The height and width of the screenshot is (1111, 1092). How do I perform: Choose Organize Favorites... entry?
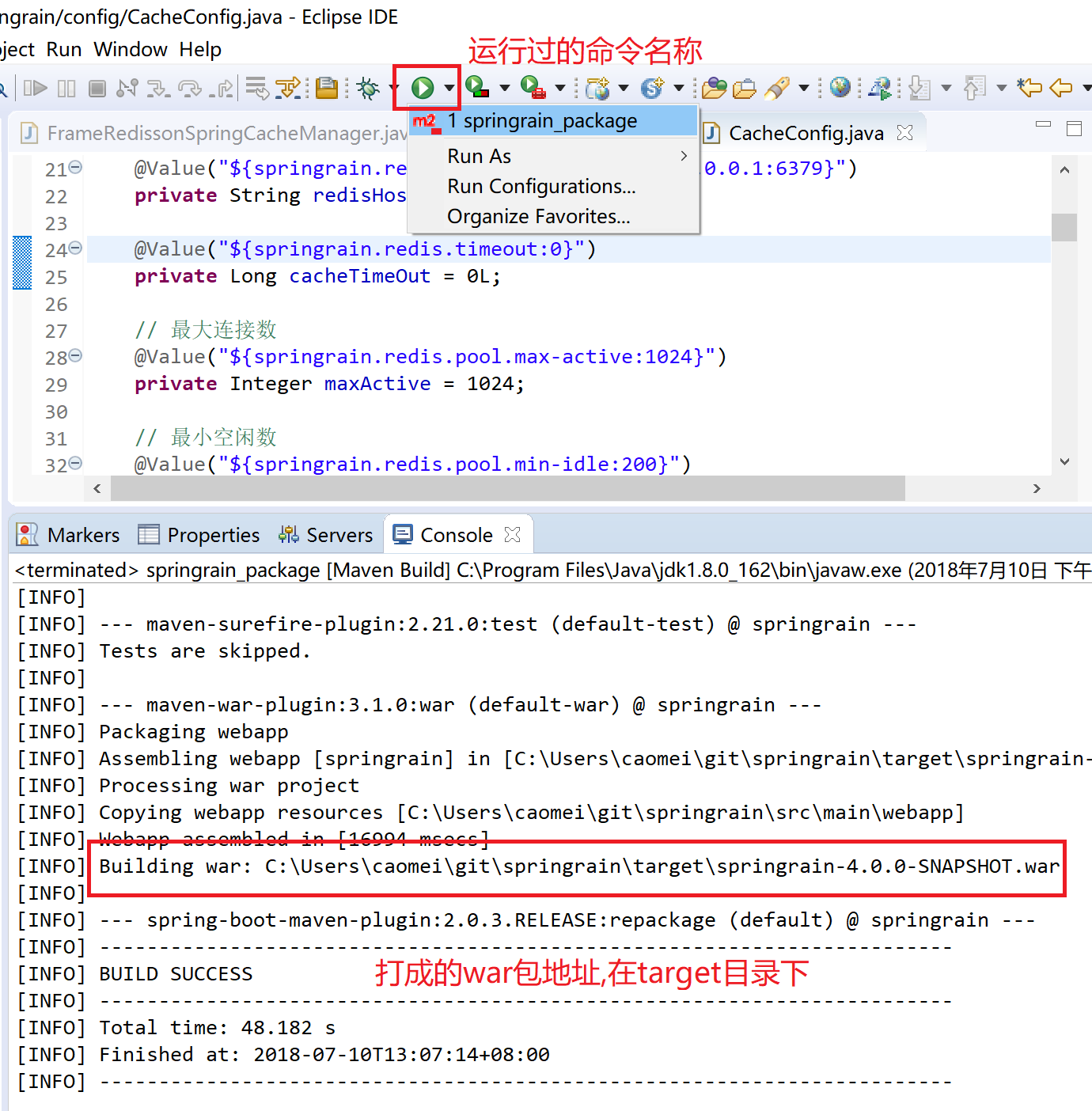tap(538, 217)
